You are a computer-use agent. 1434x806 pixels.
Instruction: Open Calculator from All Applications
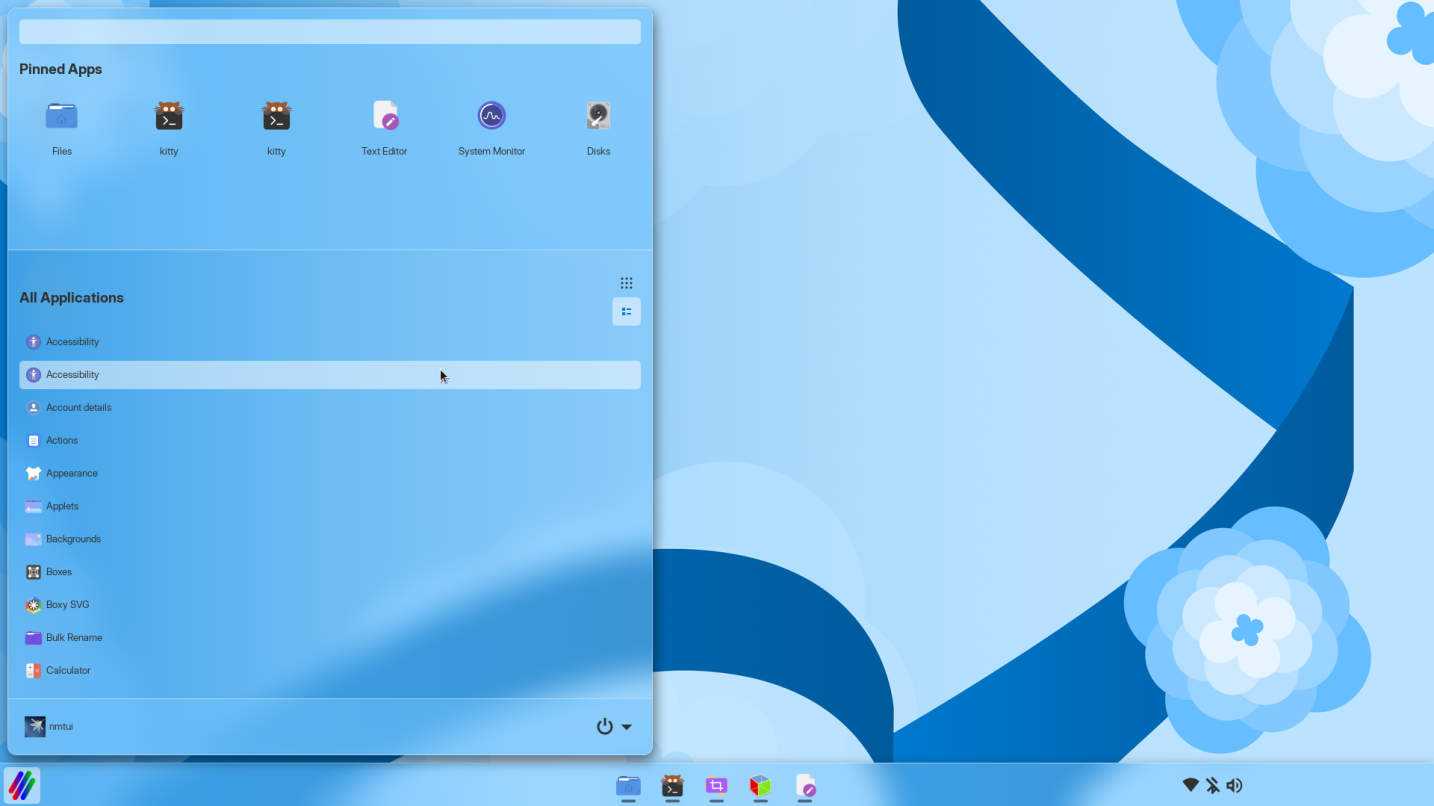[x=330, y=671]
